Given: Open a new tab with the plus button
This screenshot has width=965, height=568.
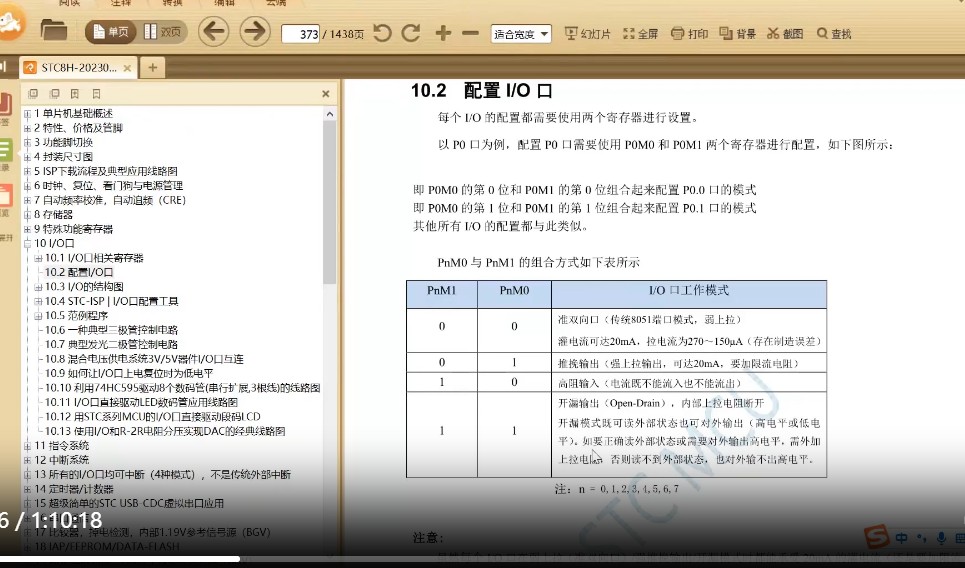Looking at the screenshot, I should (153, 68).
